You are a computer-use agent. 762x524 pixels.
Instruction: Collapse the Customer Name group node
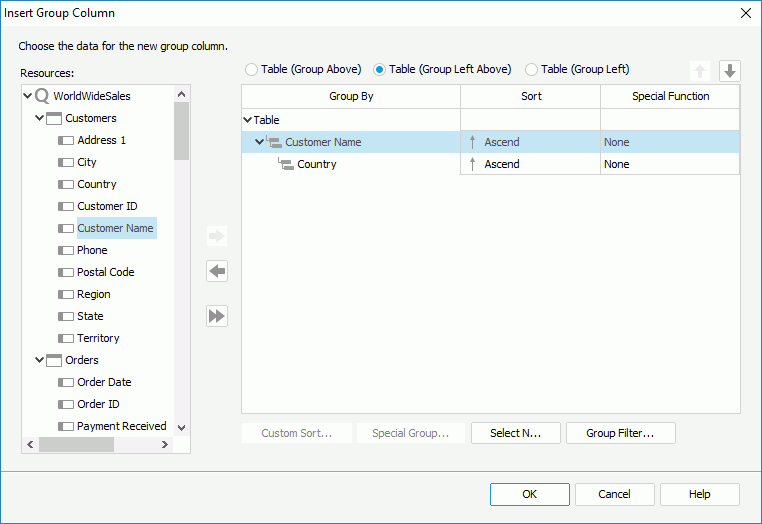click(x=260, y=141)
